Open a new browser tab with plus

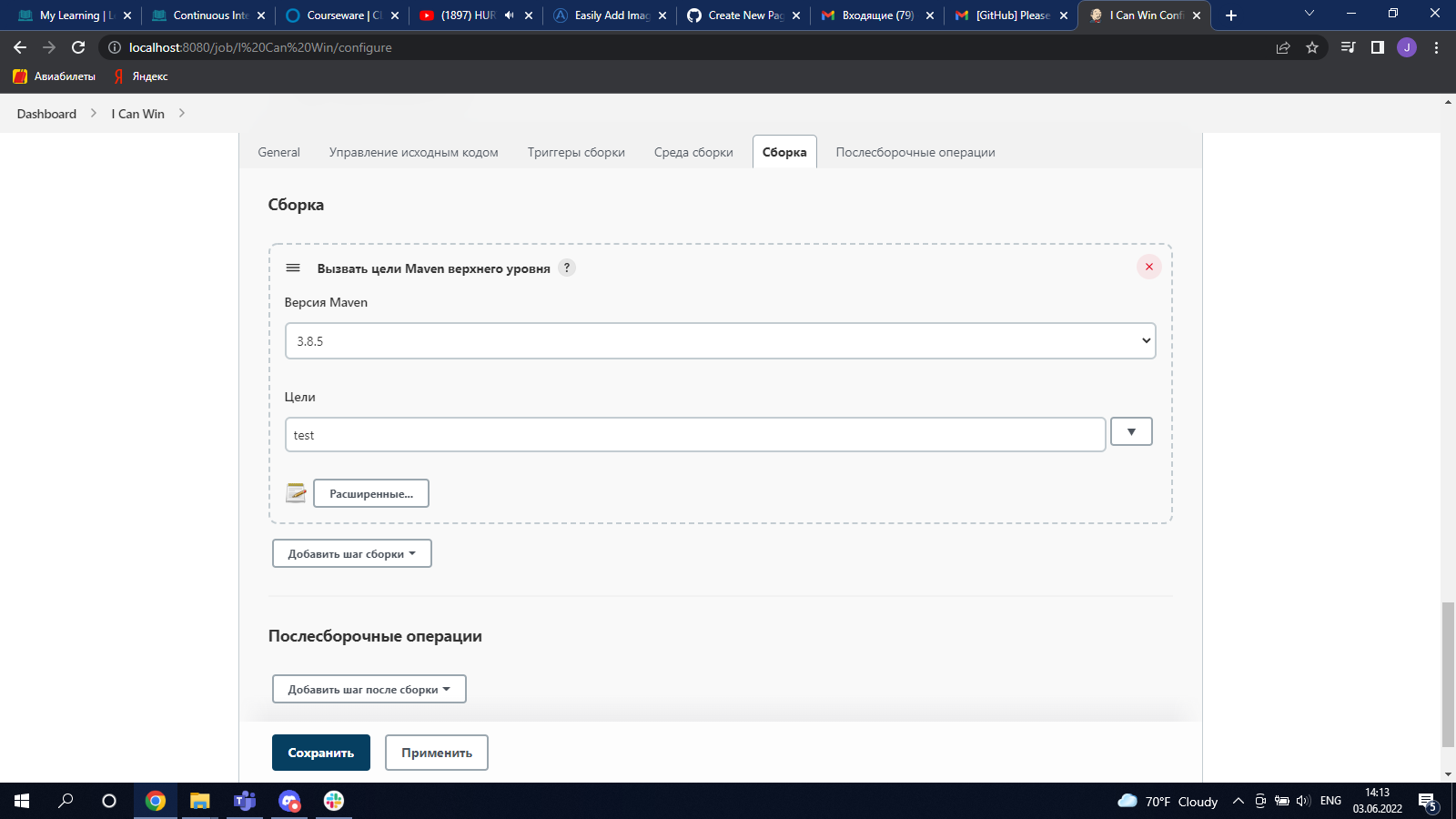tap(1231, 15)
